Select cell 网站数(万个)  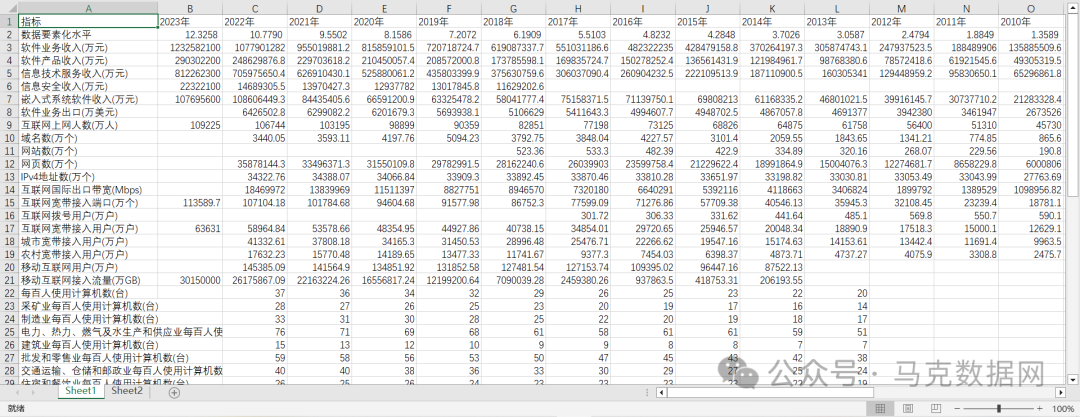pos(87,151)
